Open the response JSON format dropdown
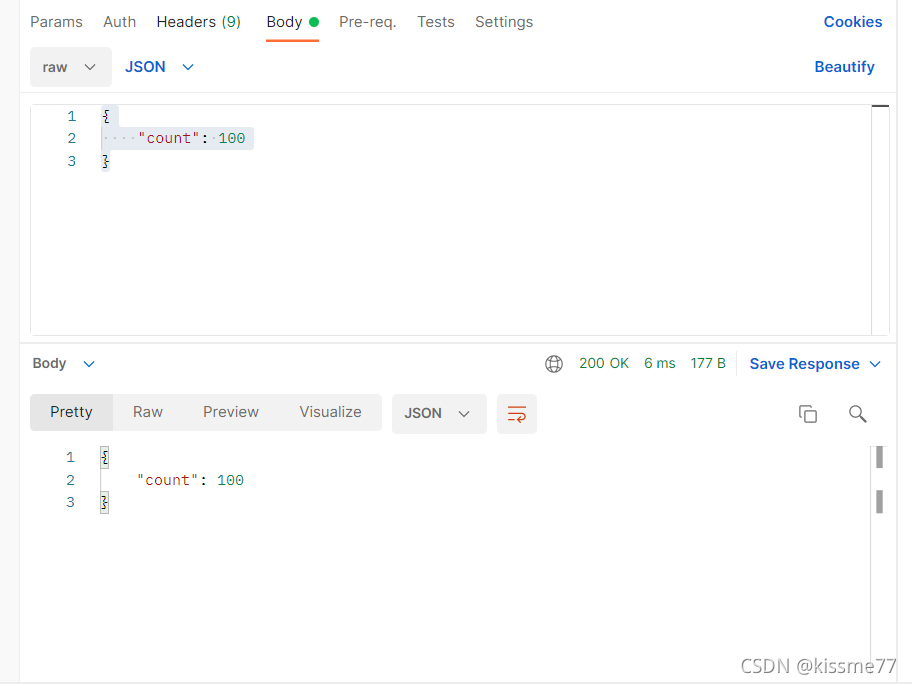The height and width of the screenshot is (684, 912). [x=439, y=414]
